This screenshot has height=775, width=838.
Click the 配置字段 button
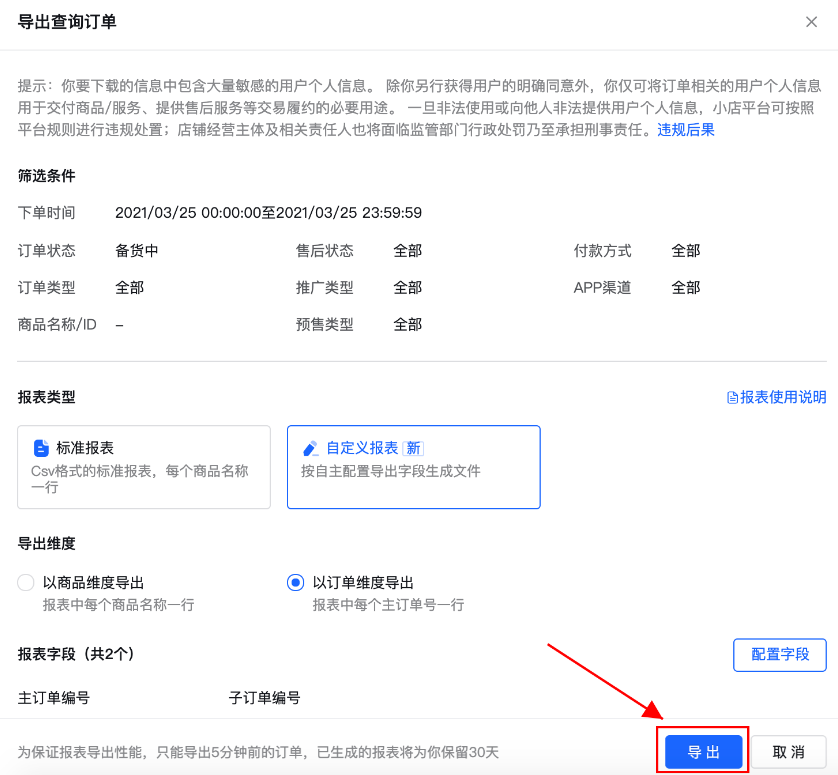780,655
